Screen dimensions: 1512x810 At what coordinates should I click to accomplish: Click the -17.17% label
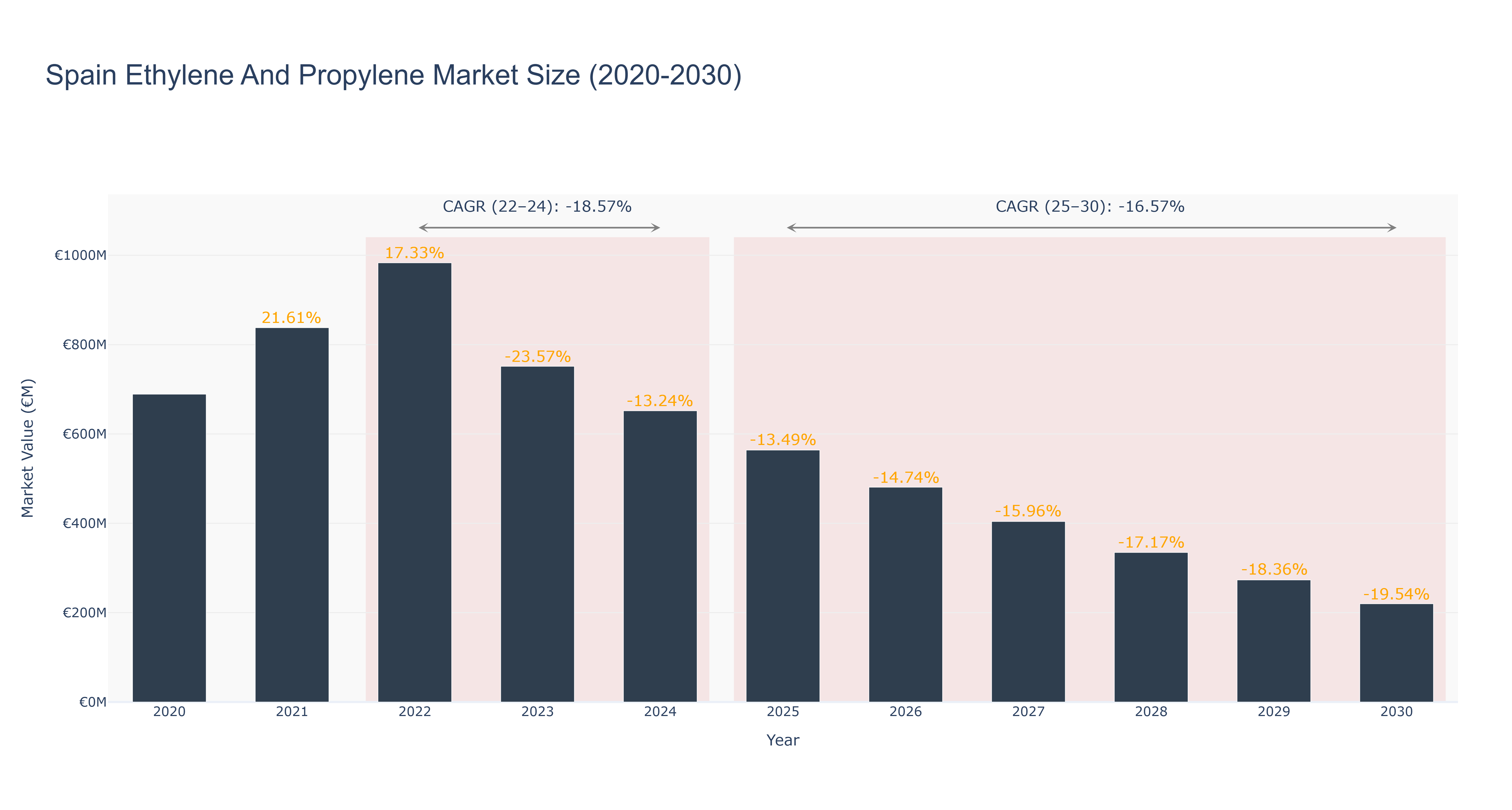pos(1150,542)
